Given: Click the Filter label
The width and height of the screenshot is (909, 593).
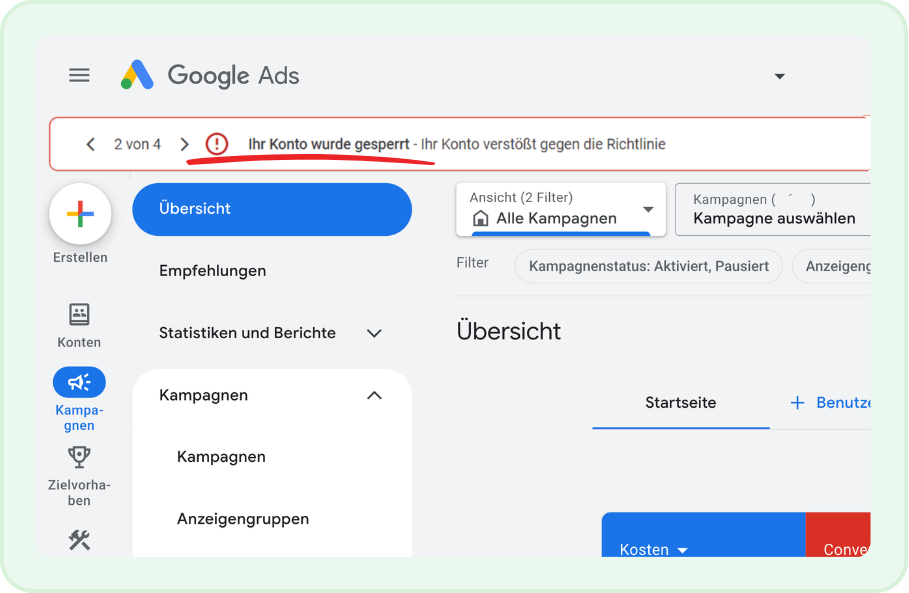Looking at the screenshot, I should [x=472, y=263].
